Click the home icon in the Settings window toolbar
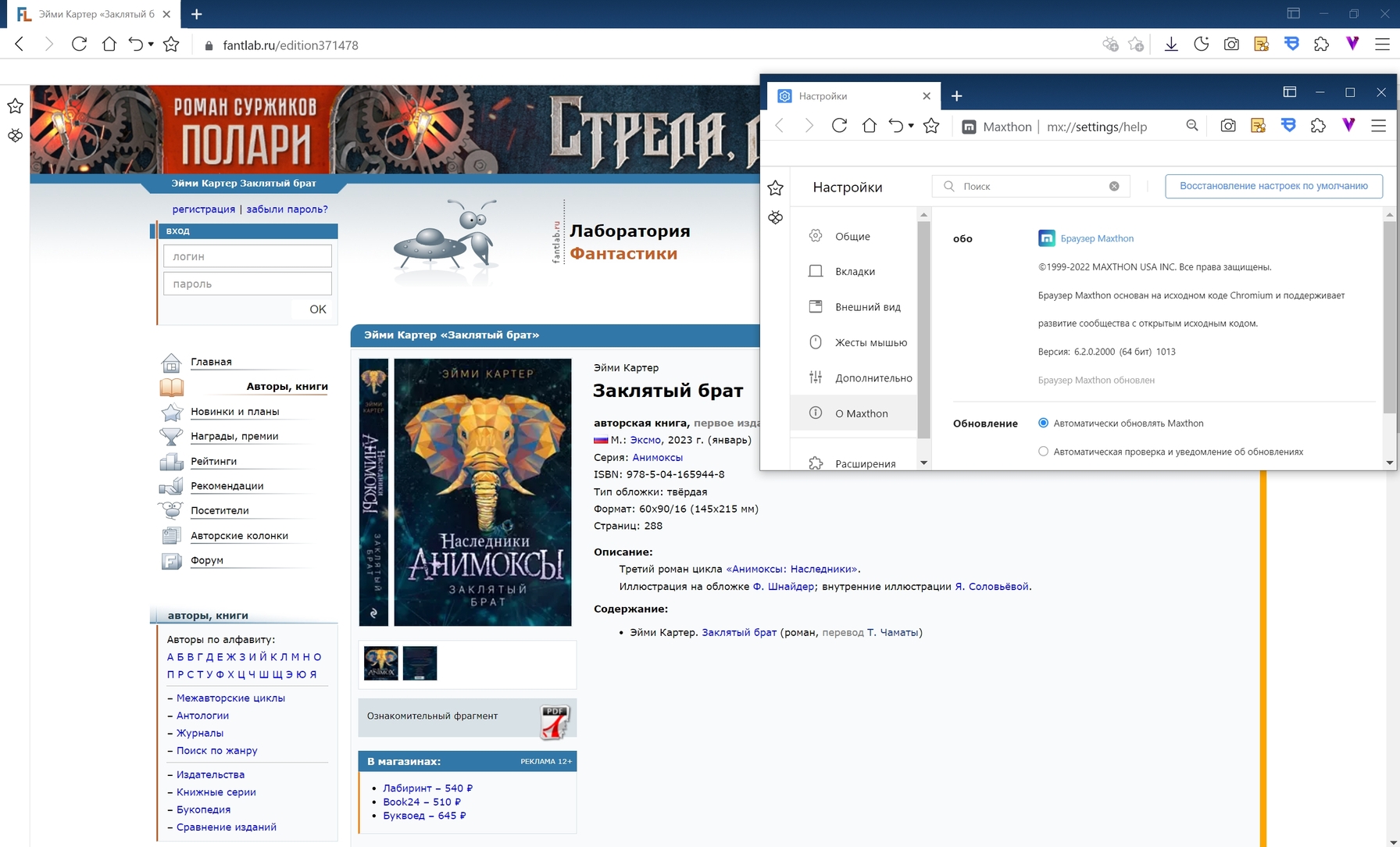The image size is (1400, 847). click(869, 126)
